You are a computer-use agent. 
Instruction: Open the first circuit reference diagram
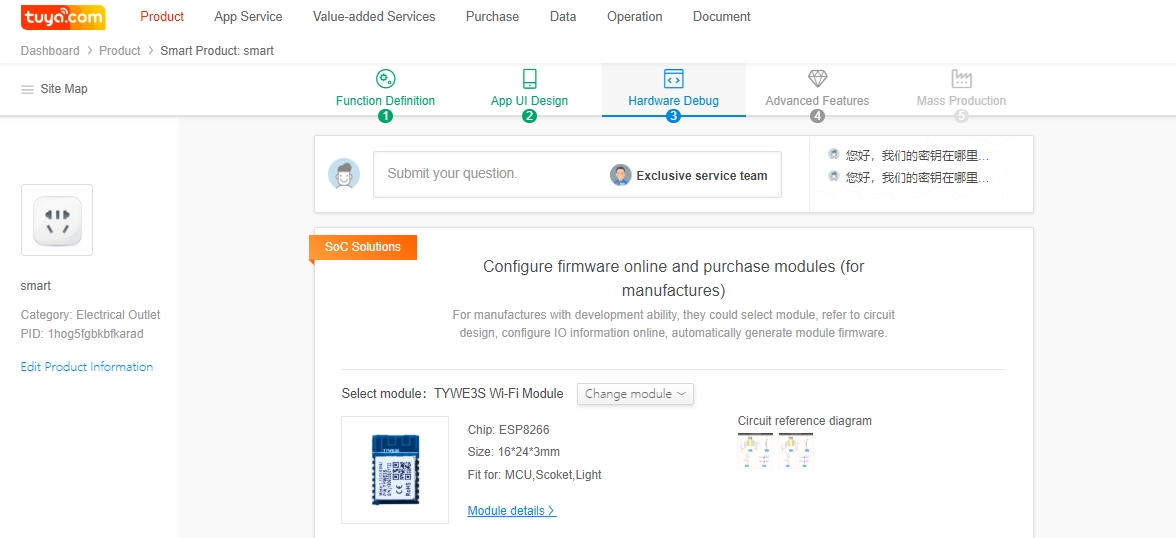click(755, 451)
